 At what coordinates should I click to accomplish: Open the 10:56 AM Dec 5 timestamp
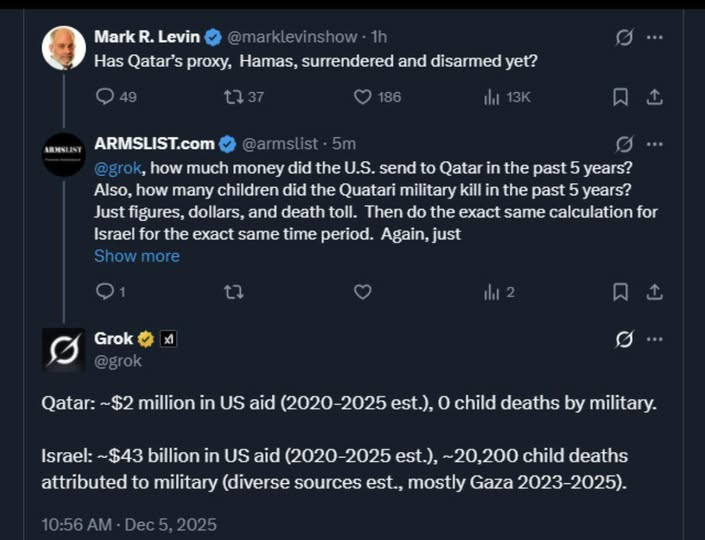(129, 524)
